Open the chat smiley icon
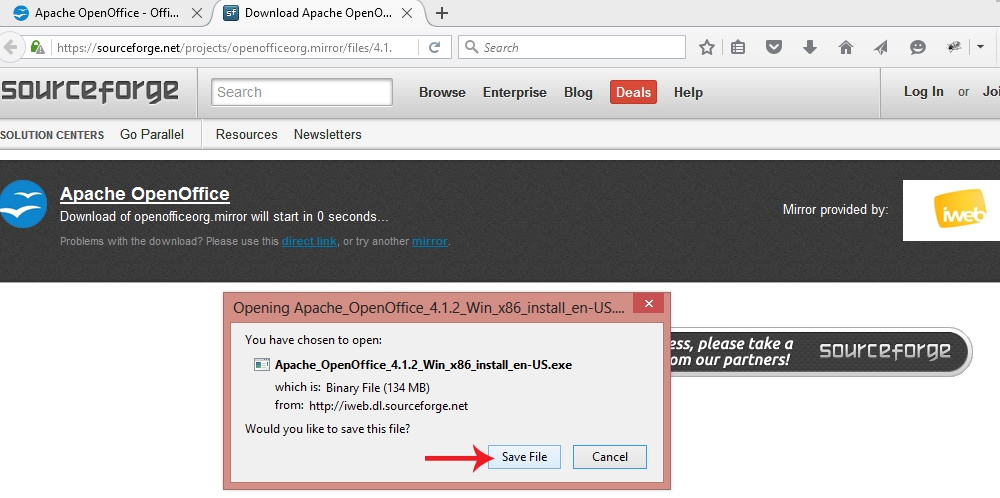Image resolution: width=1000 pixels, height=498 pixels. pyautogui.click(x=918, y=47)
